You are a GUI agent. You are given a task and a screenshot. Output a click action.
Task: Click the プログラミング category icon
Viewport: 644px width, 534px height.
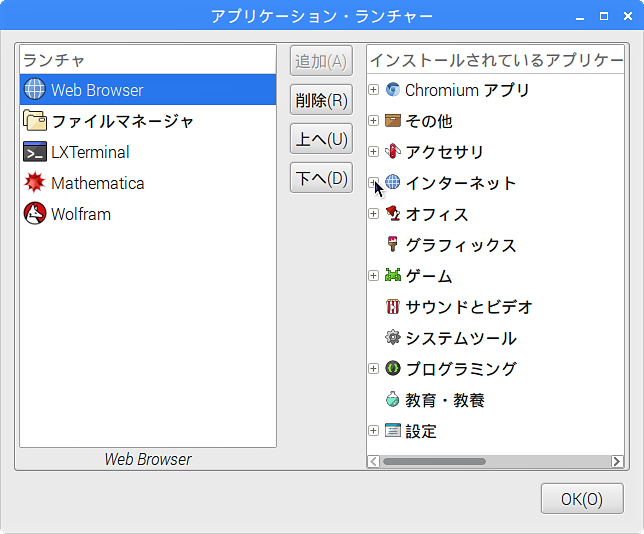tap(393, 368)
